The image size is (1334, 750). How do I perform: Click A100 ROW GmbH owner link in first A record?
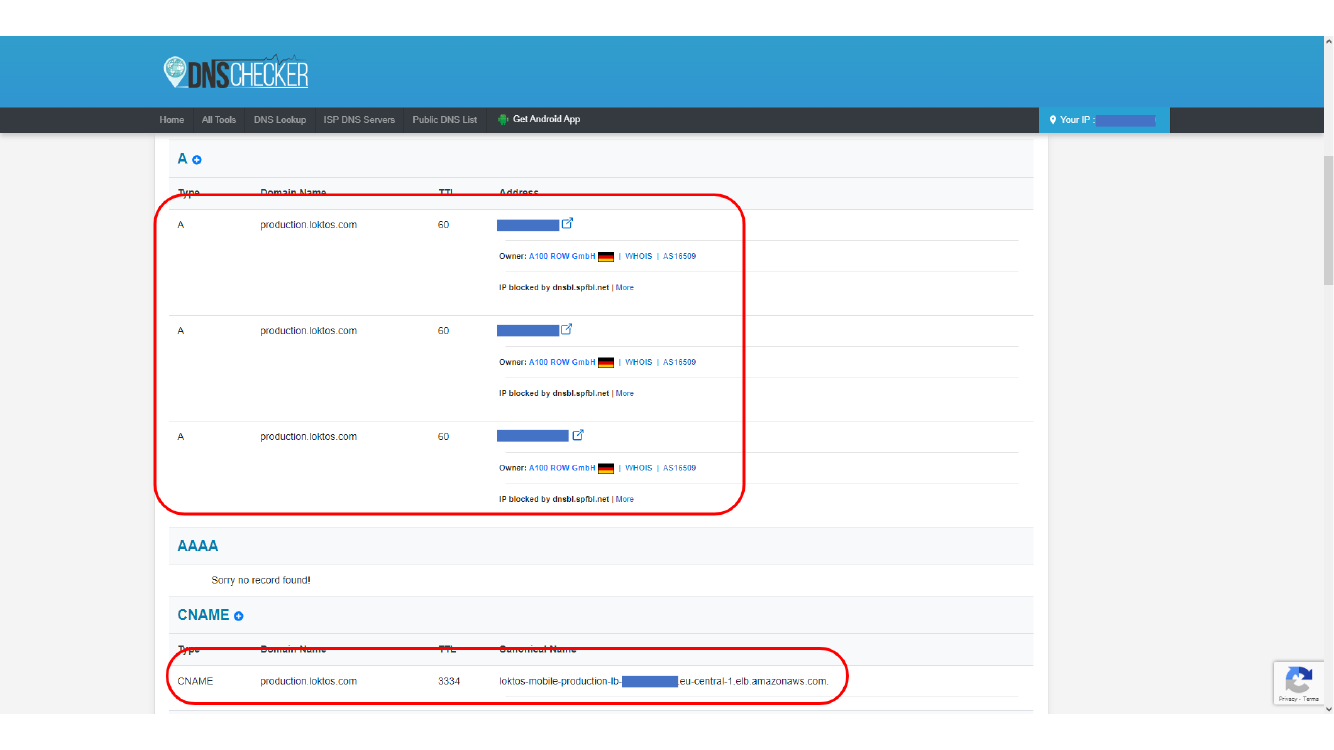point(562,257)
